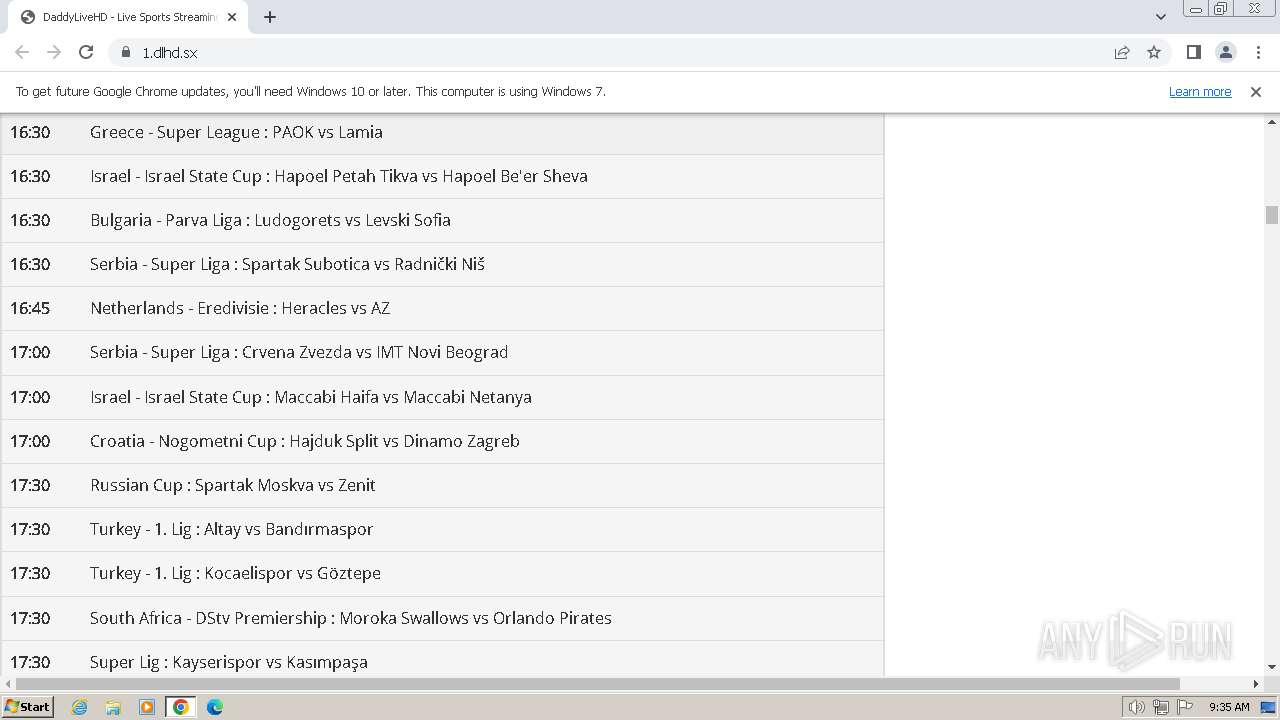
Task: Open the tab search dropdown arrow
Action: click(x=1161, y=17)
